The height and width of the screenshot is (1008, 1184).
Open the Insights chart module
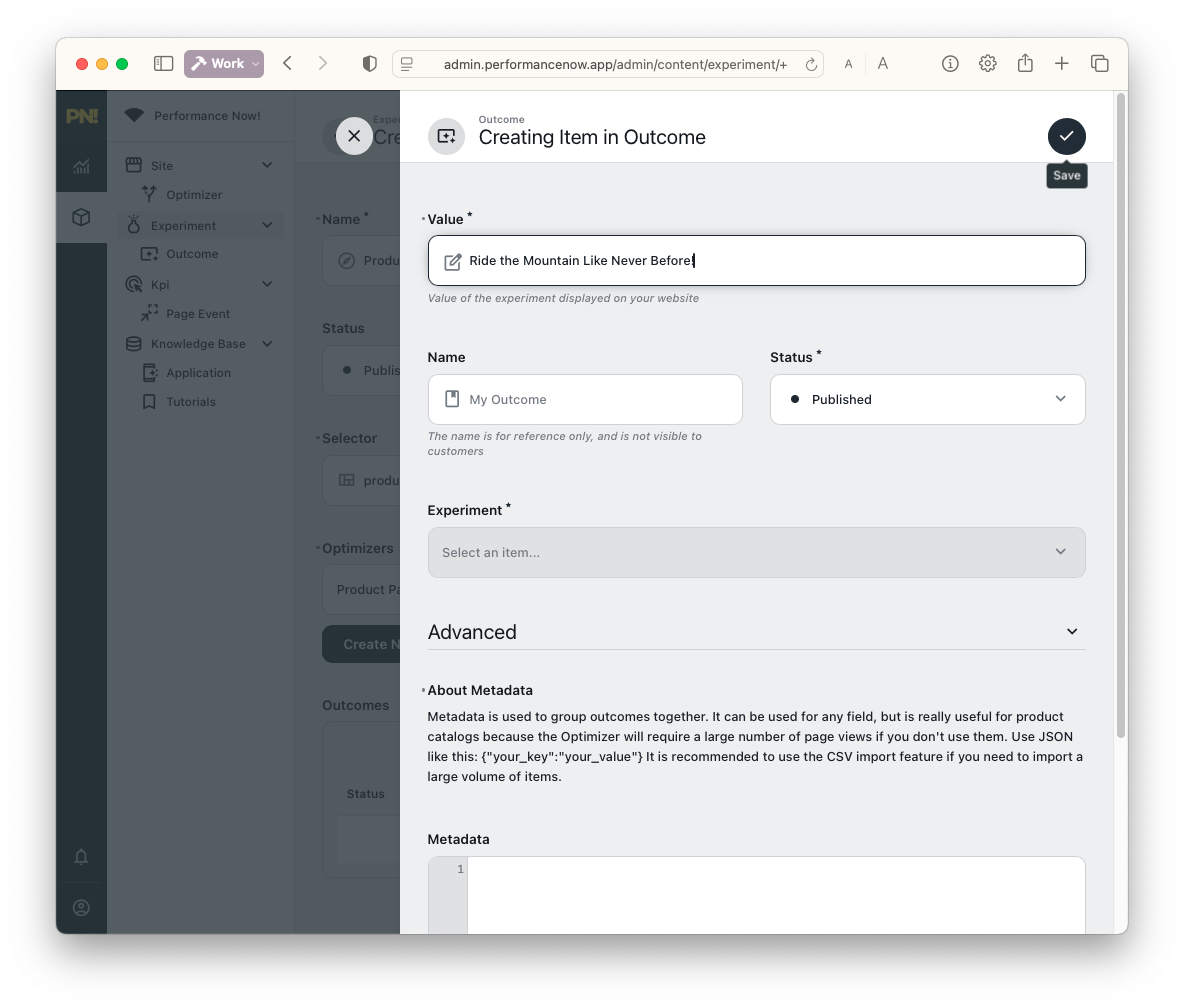click(82, 167)
